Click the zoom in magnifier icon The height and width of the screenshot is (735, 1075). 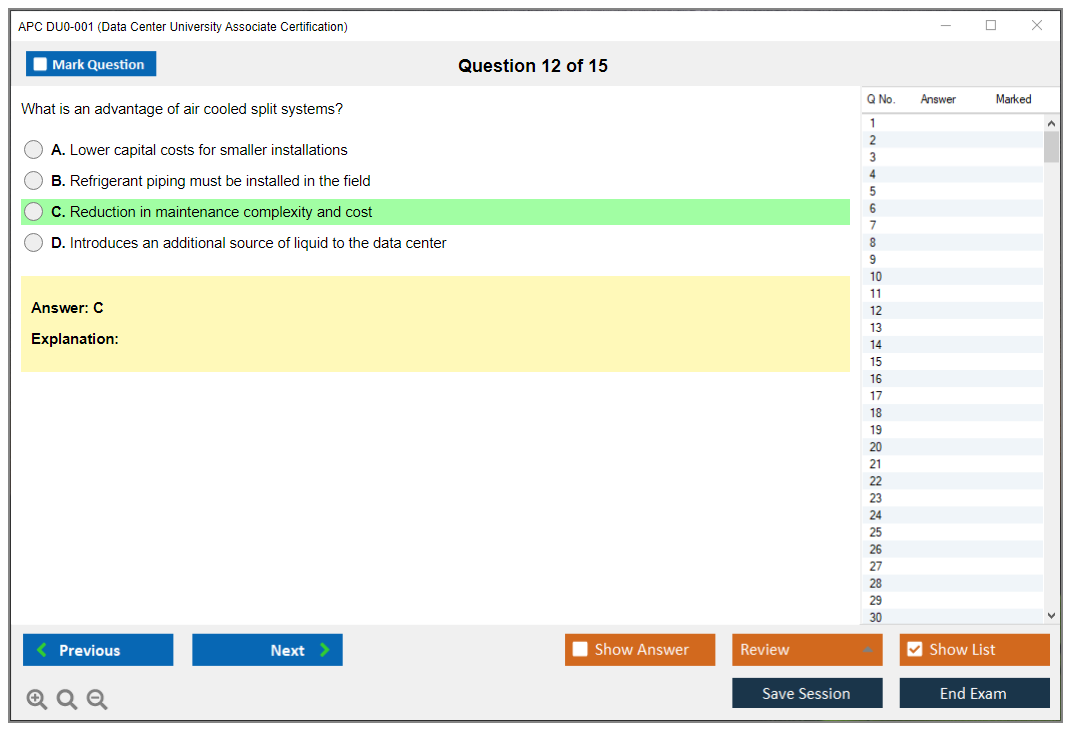[x=37, y=699]
